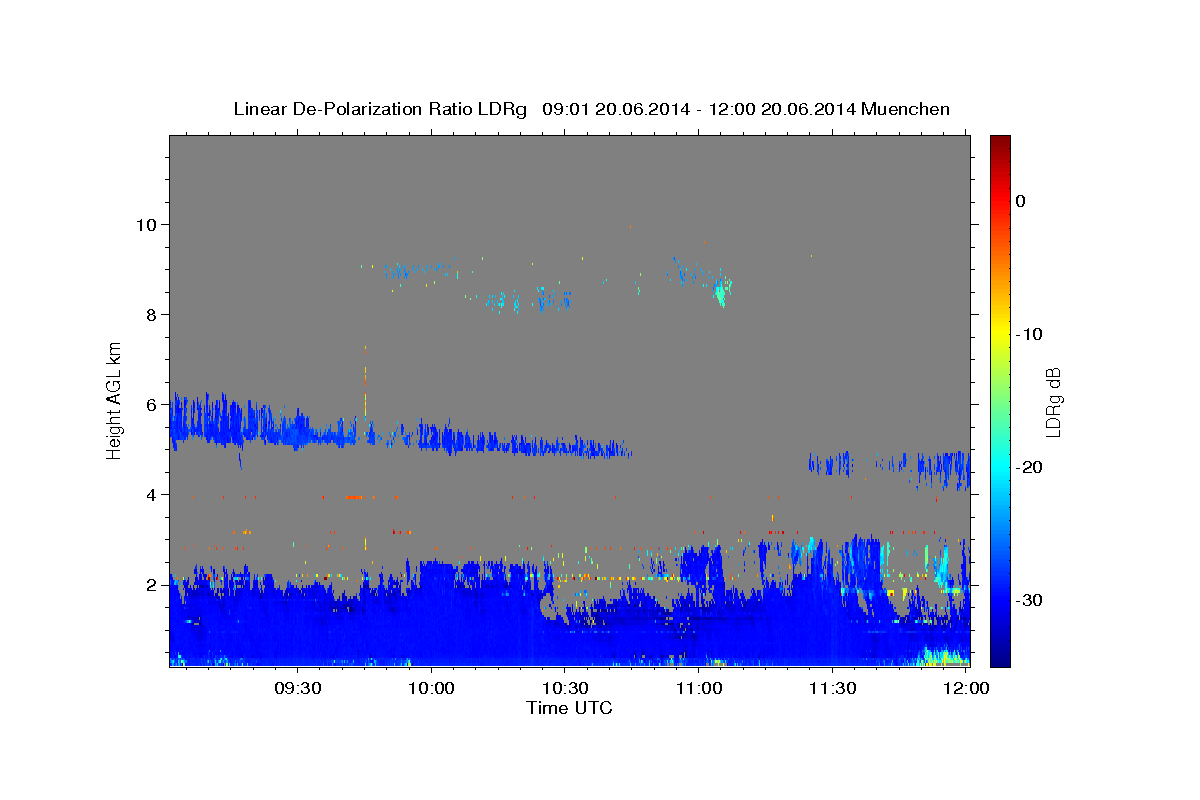Click the 10:30 time tick label
1200x800 pixels.
[564, 688]
